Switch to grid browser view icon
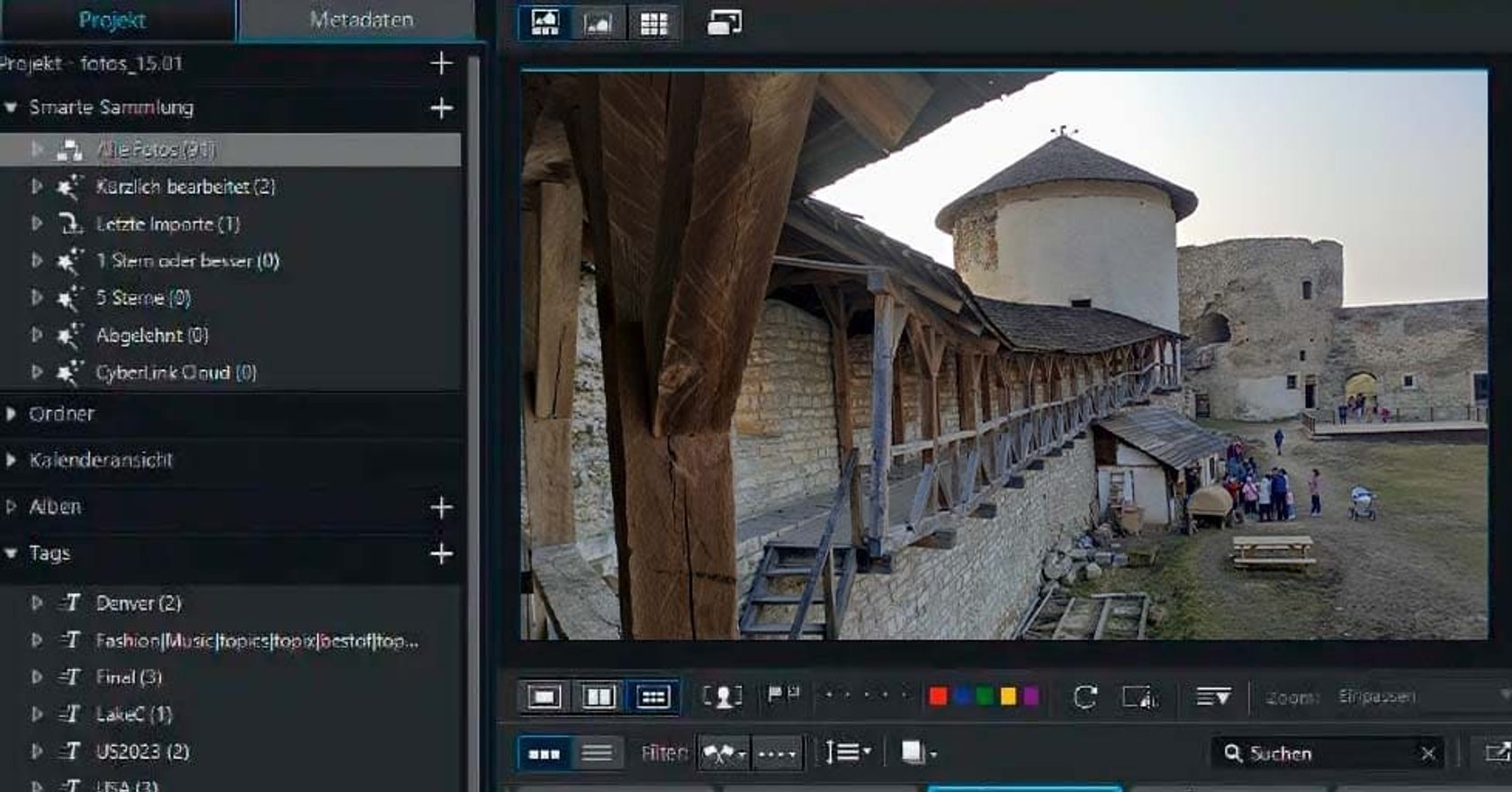The image size is (1512, 792). coord(653,22)
